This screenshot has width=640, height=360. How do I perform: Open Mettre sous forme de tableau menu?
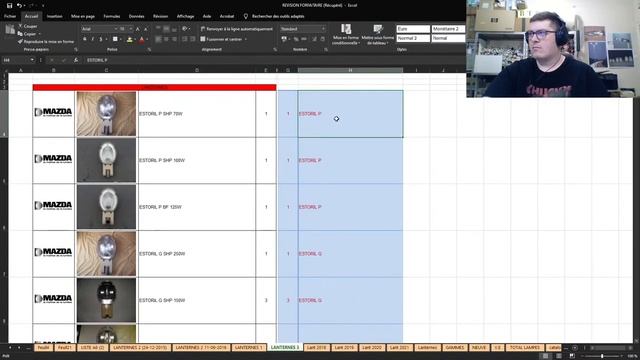378,34
